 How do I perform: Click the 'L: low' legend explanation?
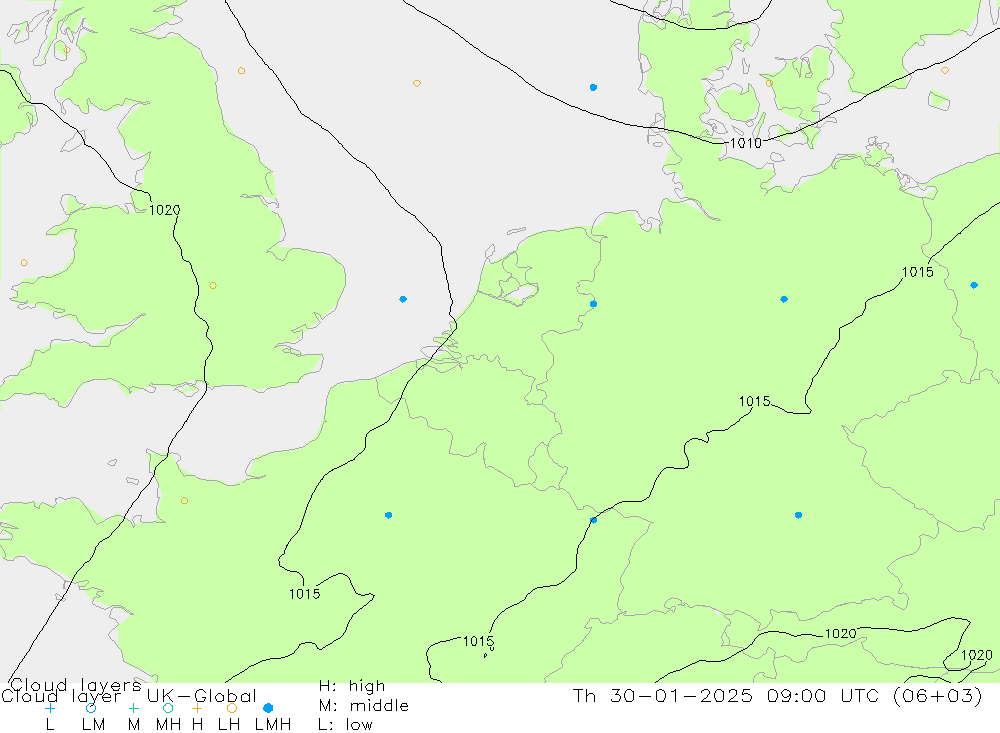345,725
